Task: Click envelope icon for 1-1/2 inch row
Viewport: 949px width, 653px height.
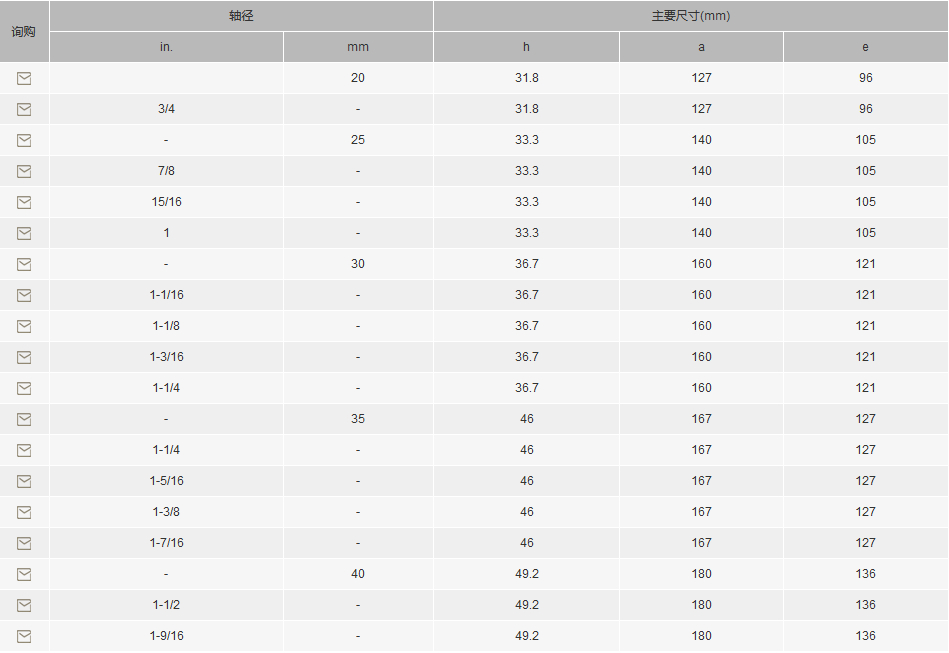Action: 24,605
